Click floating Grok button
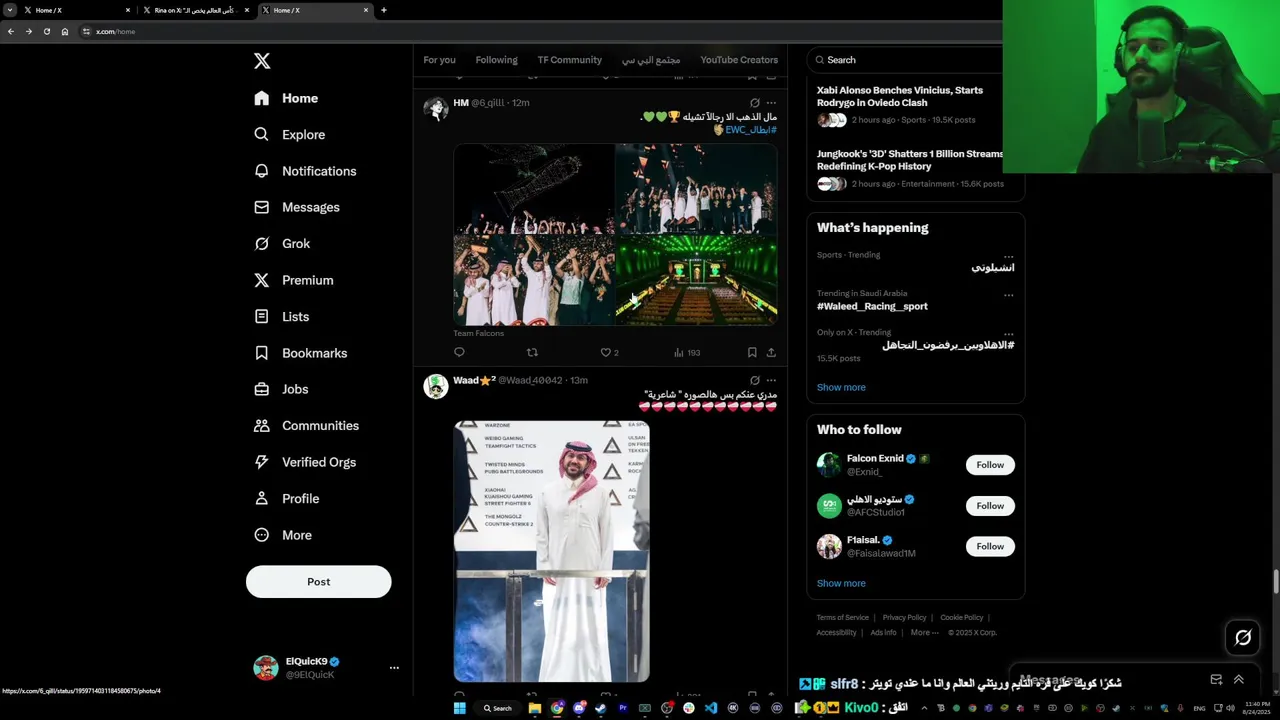Viewport: 1280px width, 720px height. (x=1243, y=637)
